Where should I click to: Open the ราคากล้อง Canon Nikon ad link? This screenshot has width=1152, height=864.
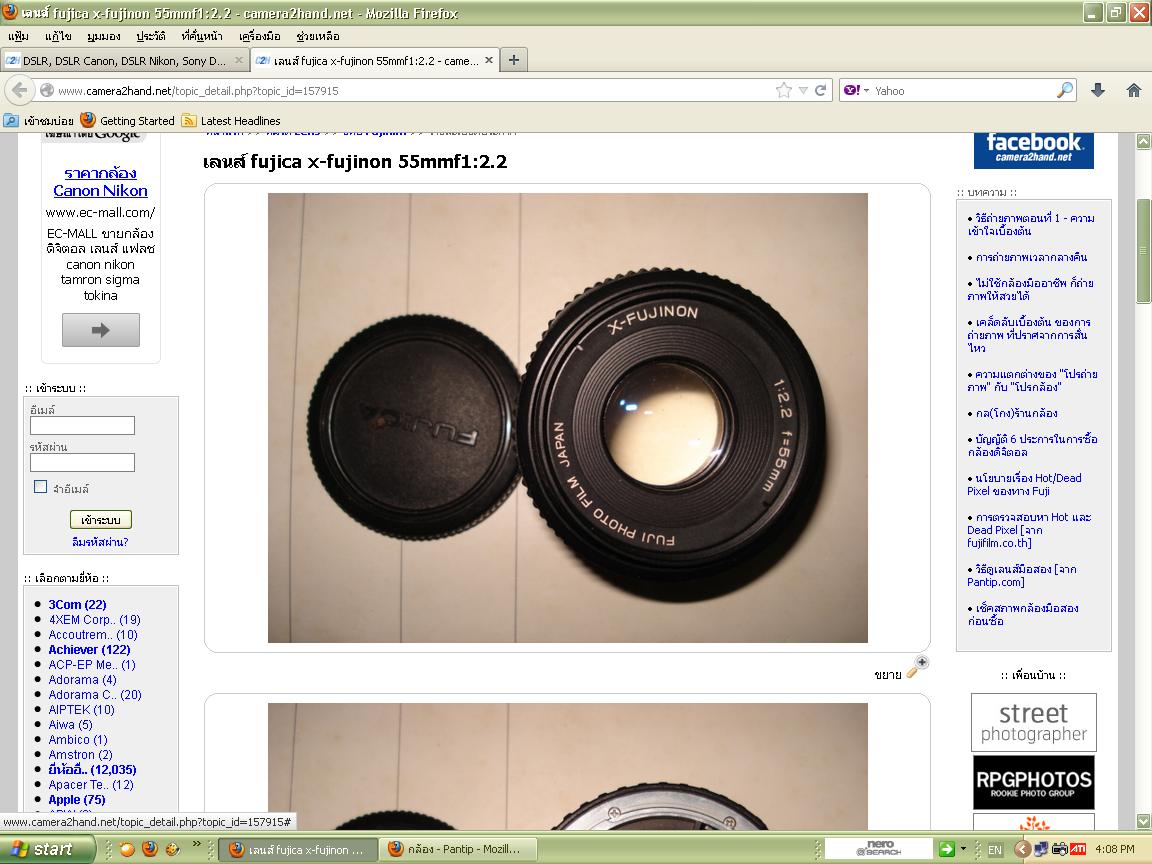101,182
